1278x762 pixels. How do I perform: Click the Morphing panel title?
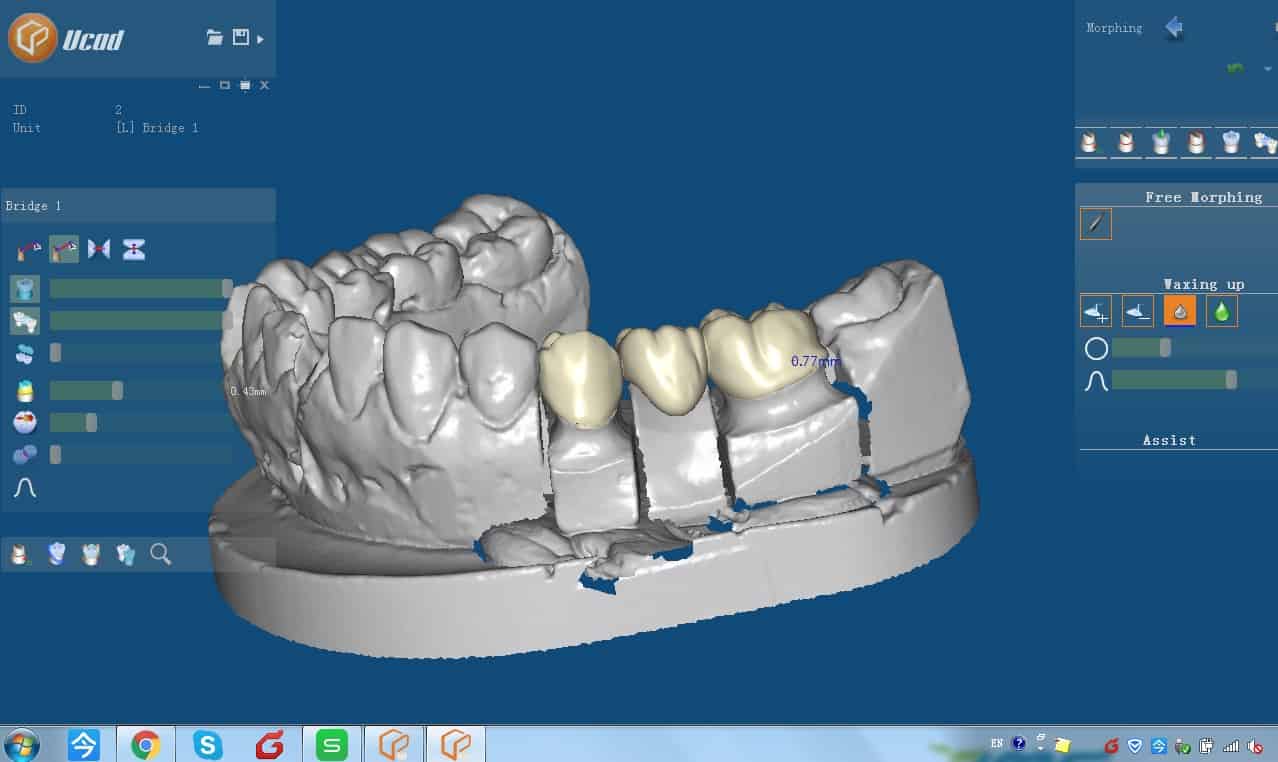pyautogui.click(x=1113, y=27)
